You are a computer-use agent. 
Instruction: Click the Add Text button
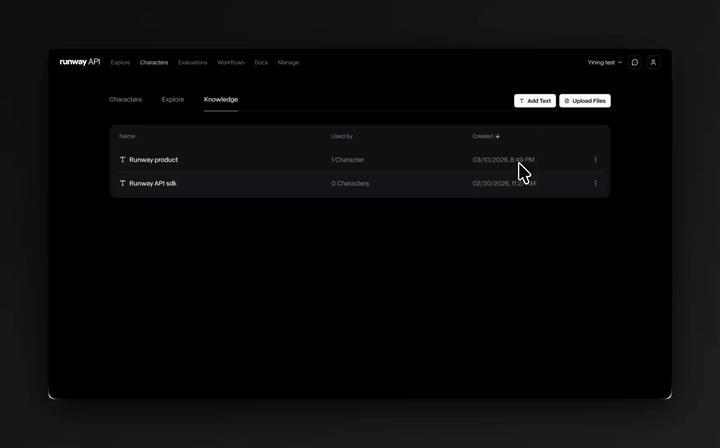pos(535,101)
